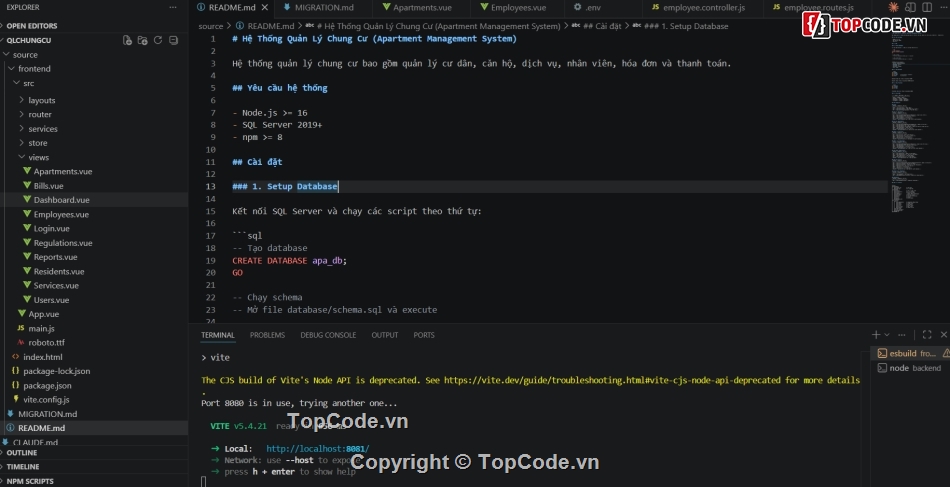Maximize the terminal panel size
Viewport: 950px width, 487px height.
[927, 334]
